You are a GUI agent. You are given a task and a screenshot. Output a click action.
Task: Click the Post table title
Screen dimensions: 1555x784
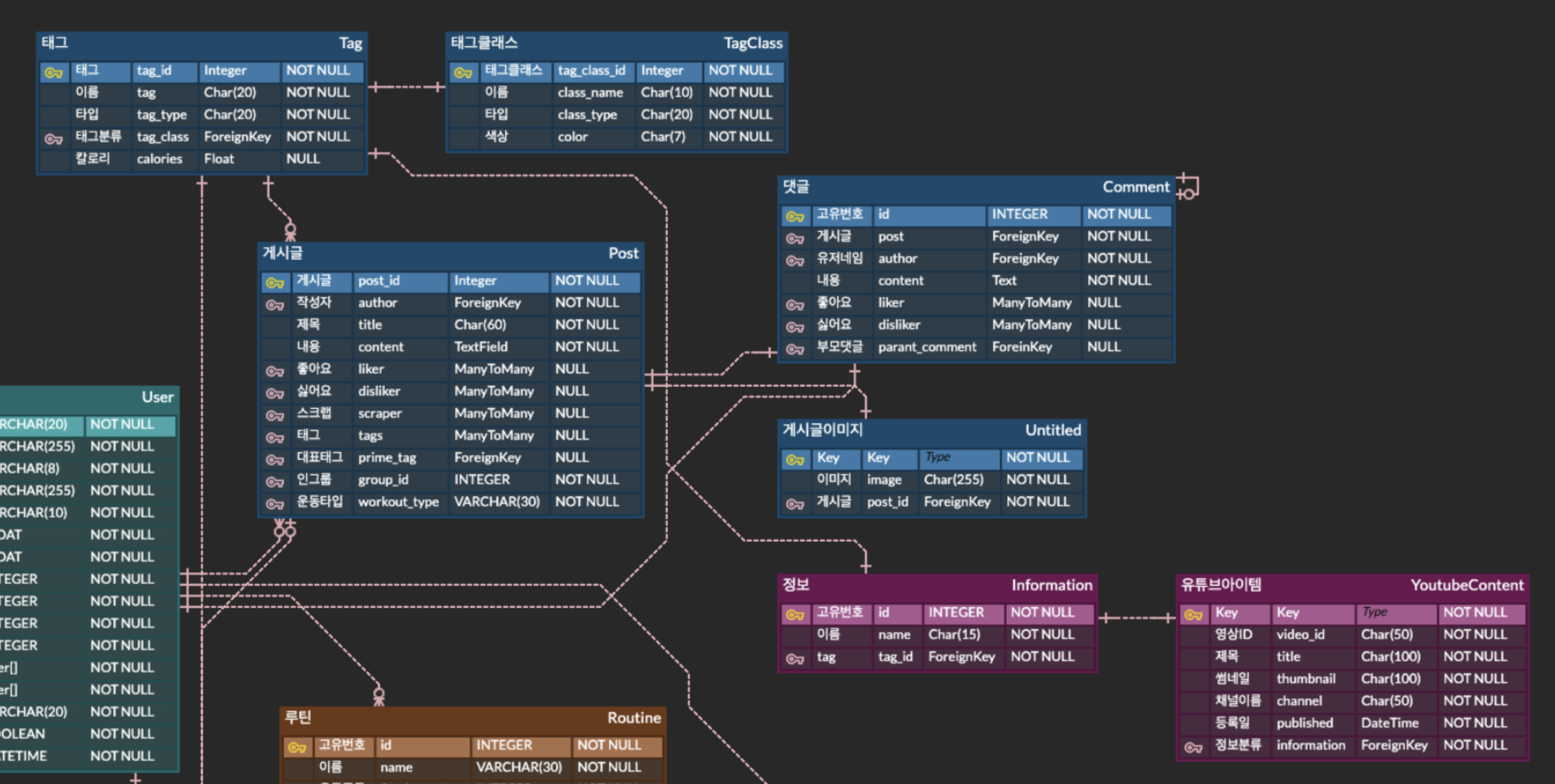[623, 253]
